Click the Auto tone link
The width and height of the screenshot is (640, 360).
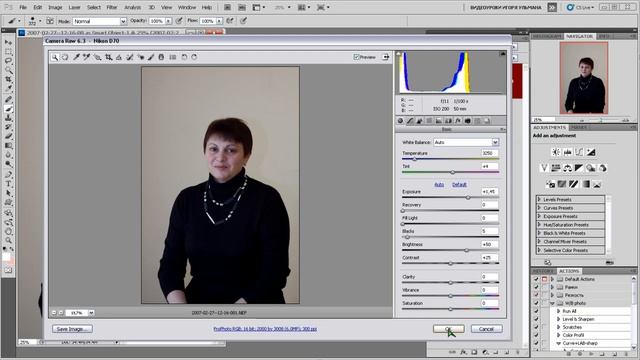click(439, 185)
